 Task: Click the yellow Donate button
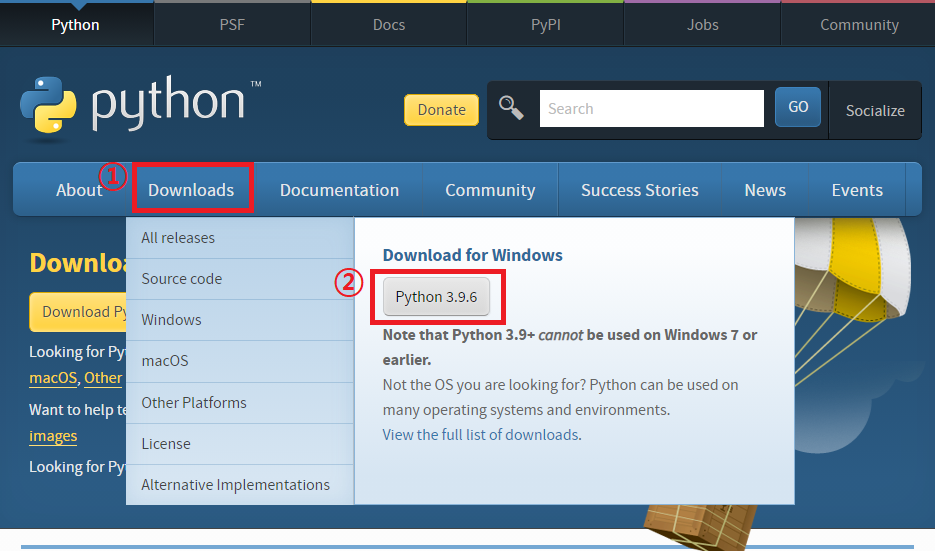441,110
